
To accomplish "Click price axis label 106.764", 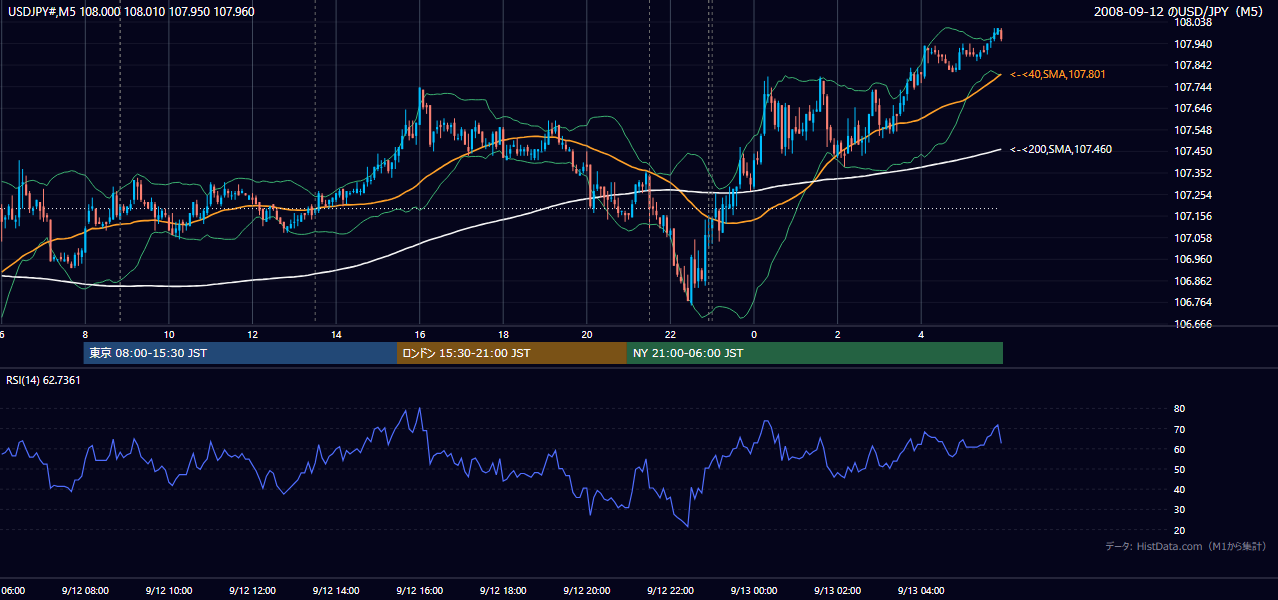I will 1194,302.
